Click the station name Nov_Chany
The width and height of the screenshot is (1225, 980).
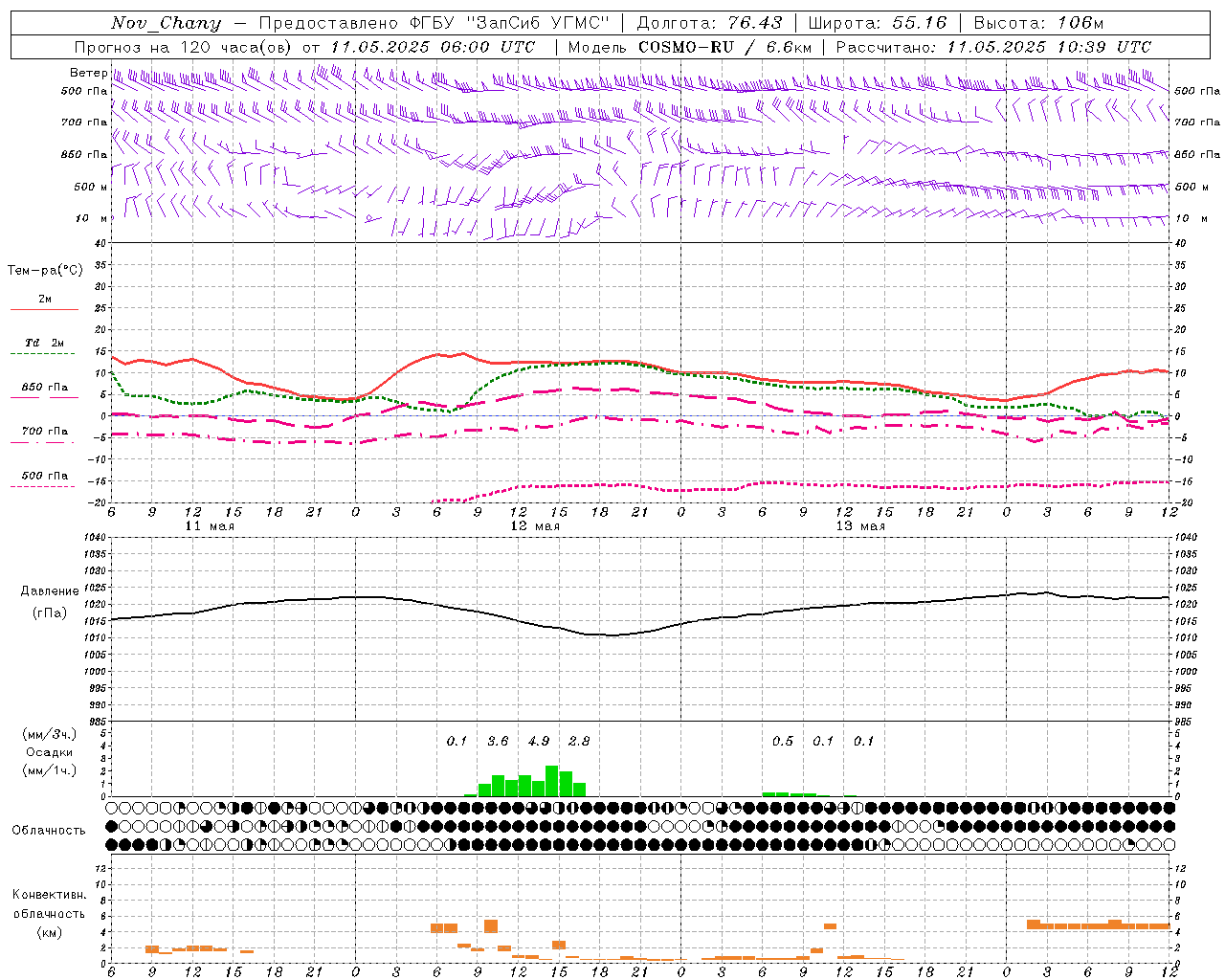pyautogui.click(x=166, y=23)
